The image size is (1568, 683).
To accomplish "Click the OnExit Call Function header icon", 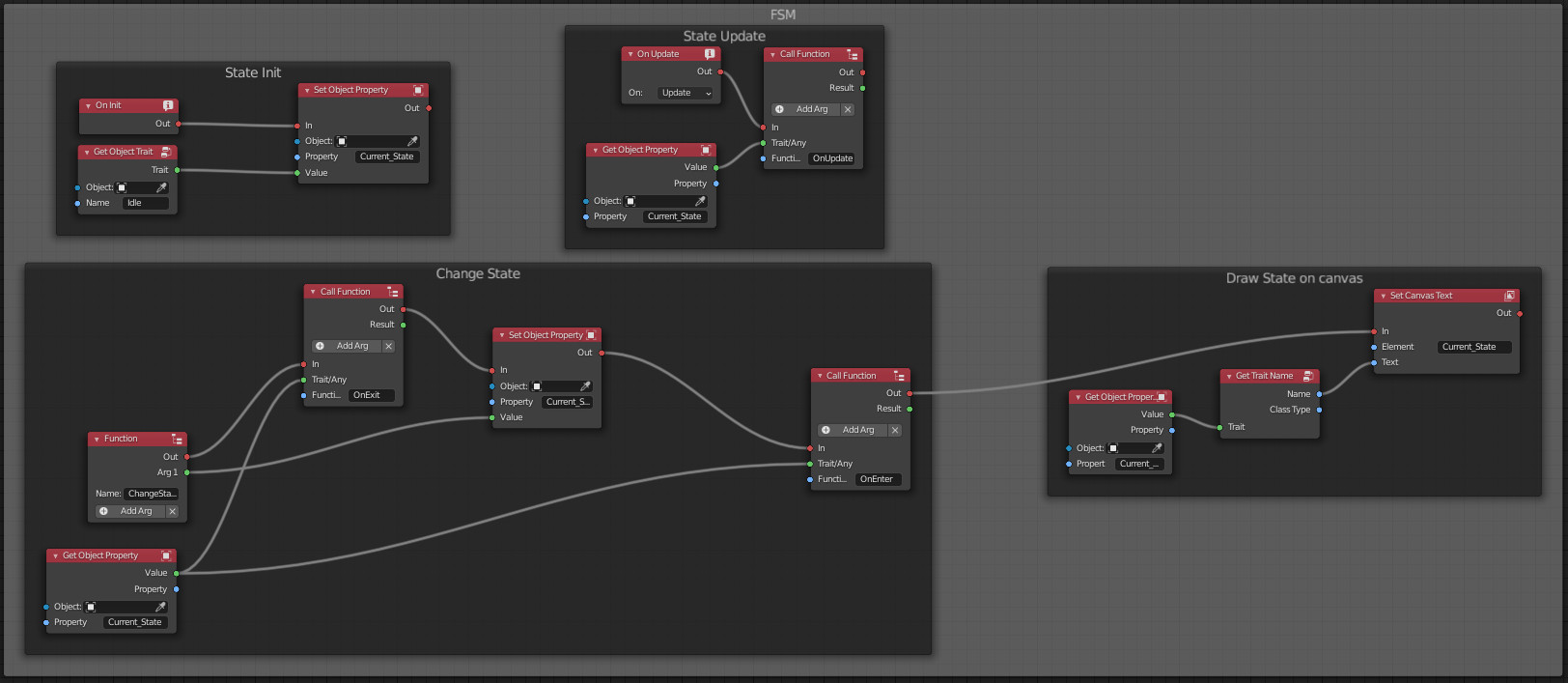I will (x=393, y=292).
